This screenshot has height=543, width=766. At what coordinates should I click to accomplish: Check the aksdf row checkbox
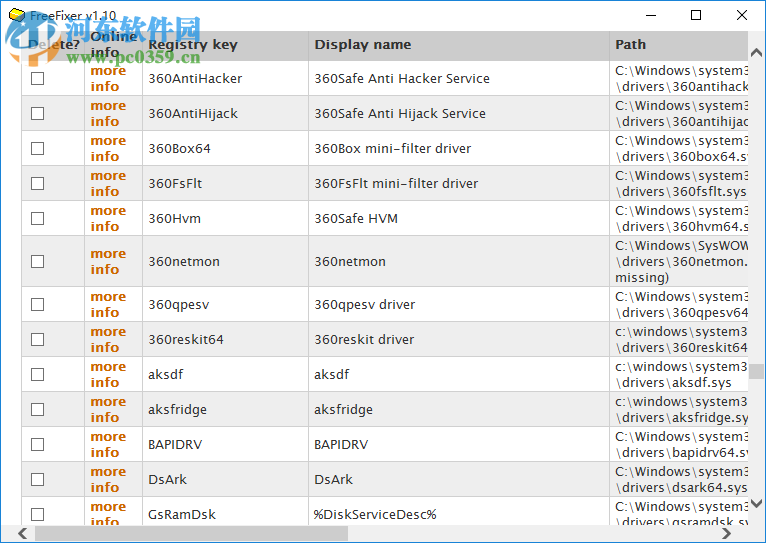[38, 375]
